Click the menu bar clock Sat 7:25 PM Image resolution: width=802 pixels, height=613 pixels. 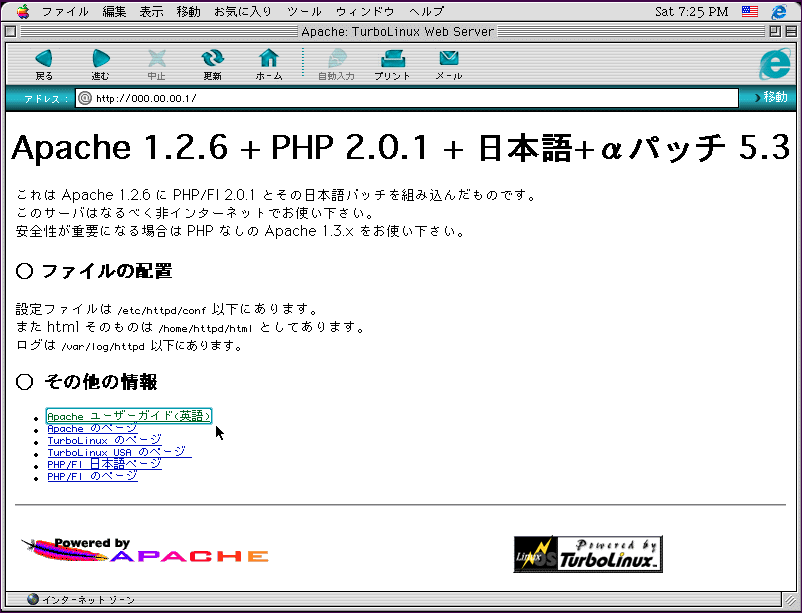pos(692,11)
